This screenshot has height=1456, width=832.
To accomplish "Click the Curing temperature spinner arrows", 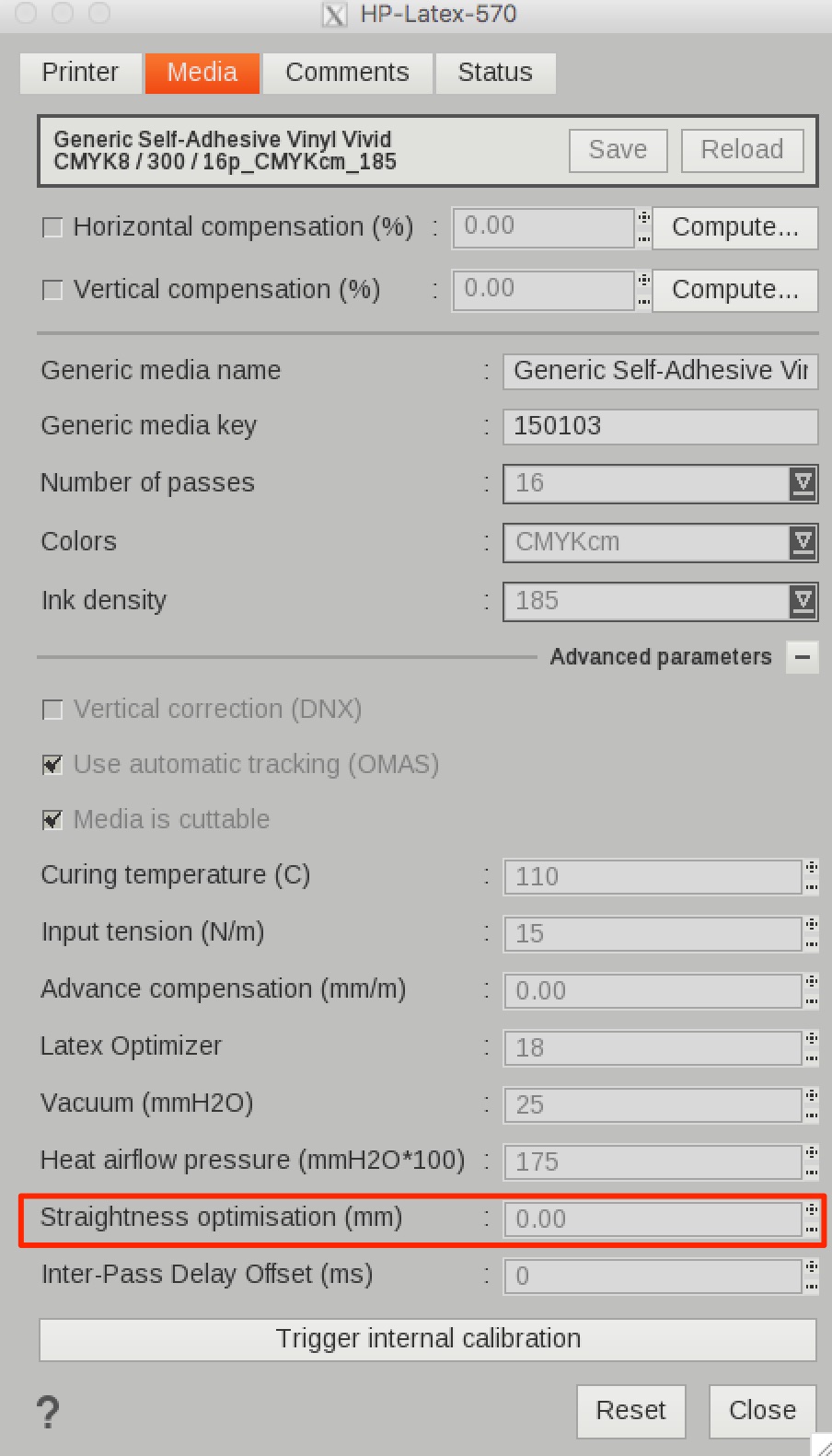I will [x=811, y=876].
